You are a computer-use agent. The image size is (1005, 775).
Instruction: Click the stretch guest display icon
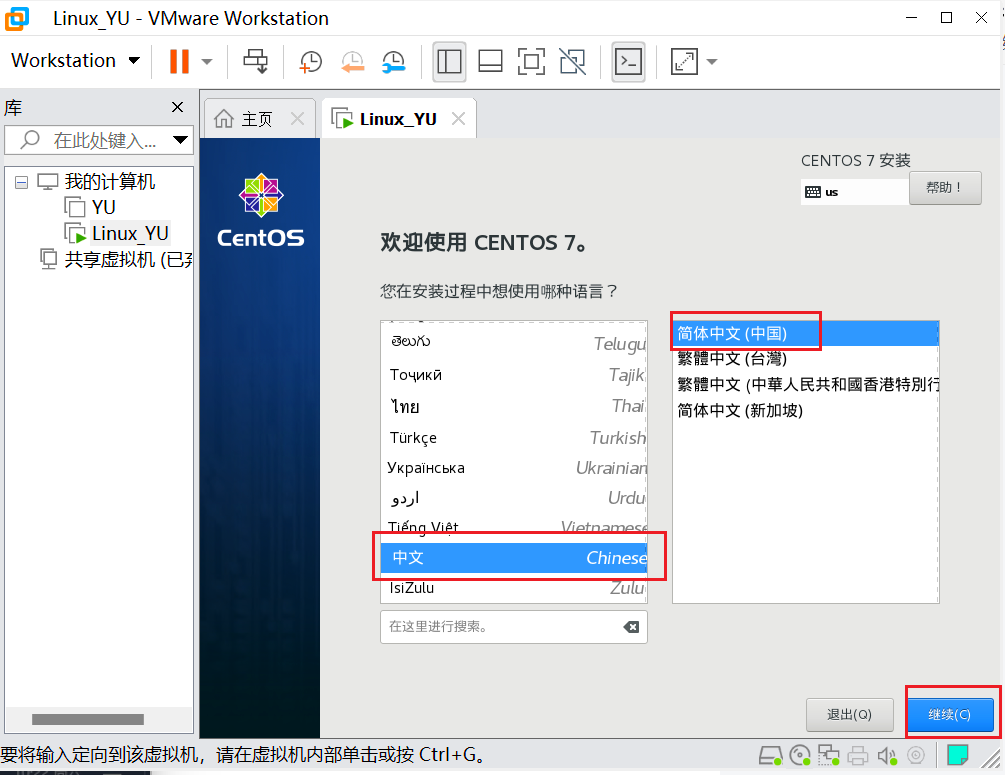(684, 62)
